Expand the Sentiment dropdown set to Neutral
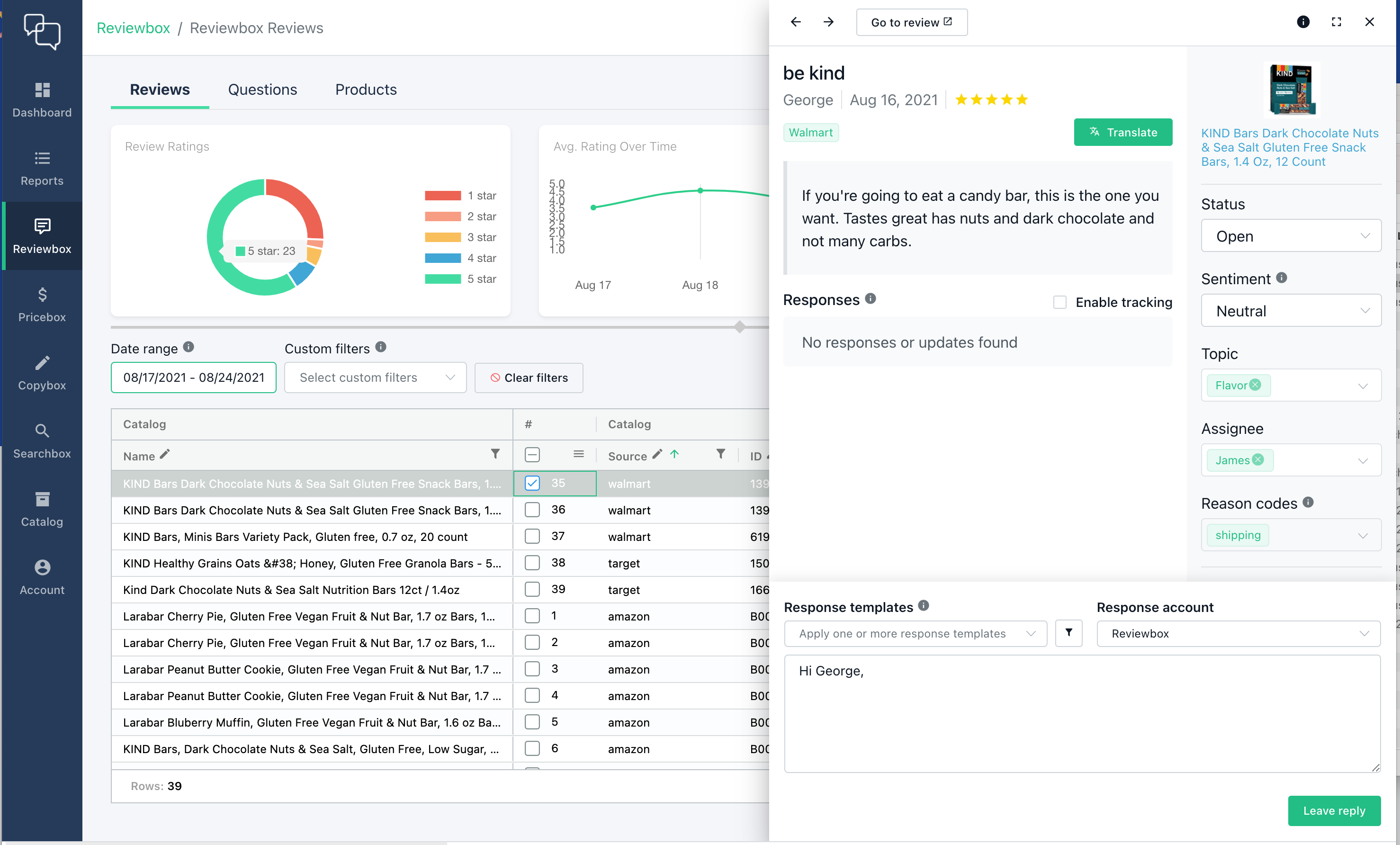The image size is (1400, 845). pos(1290,311)
